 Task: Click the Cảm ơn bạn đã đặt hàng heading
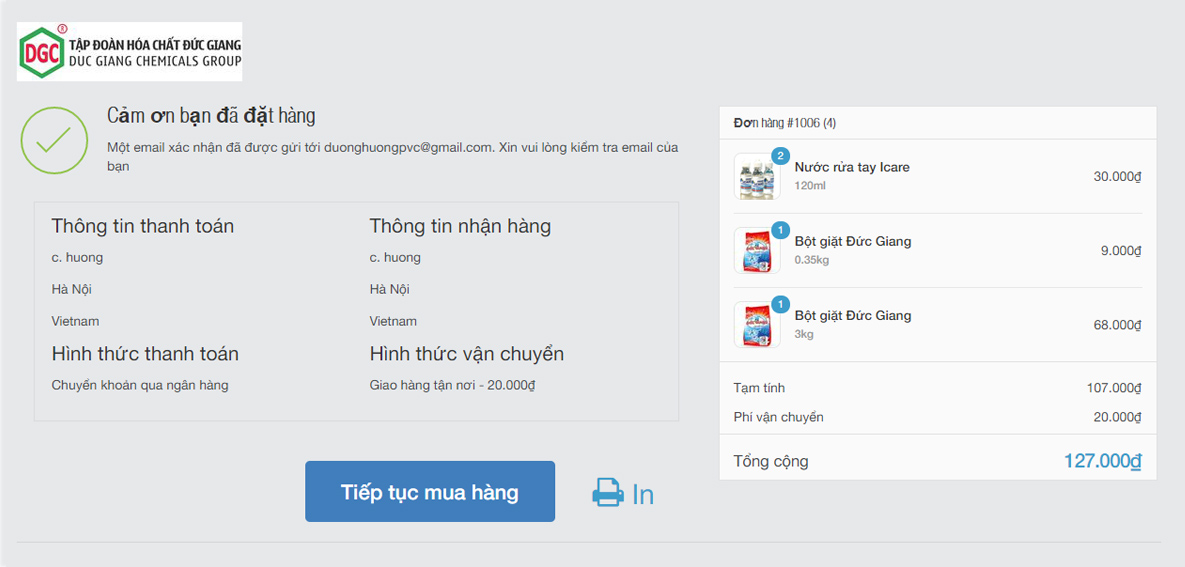[x=211, y=116]
